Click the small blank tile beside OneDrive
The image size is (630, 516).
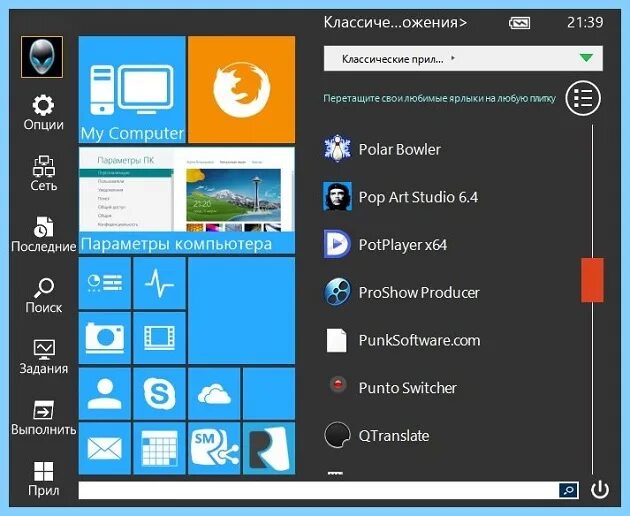click(269, 393)
